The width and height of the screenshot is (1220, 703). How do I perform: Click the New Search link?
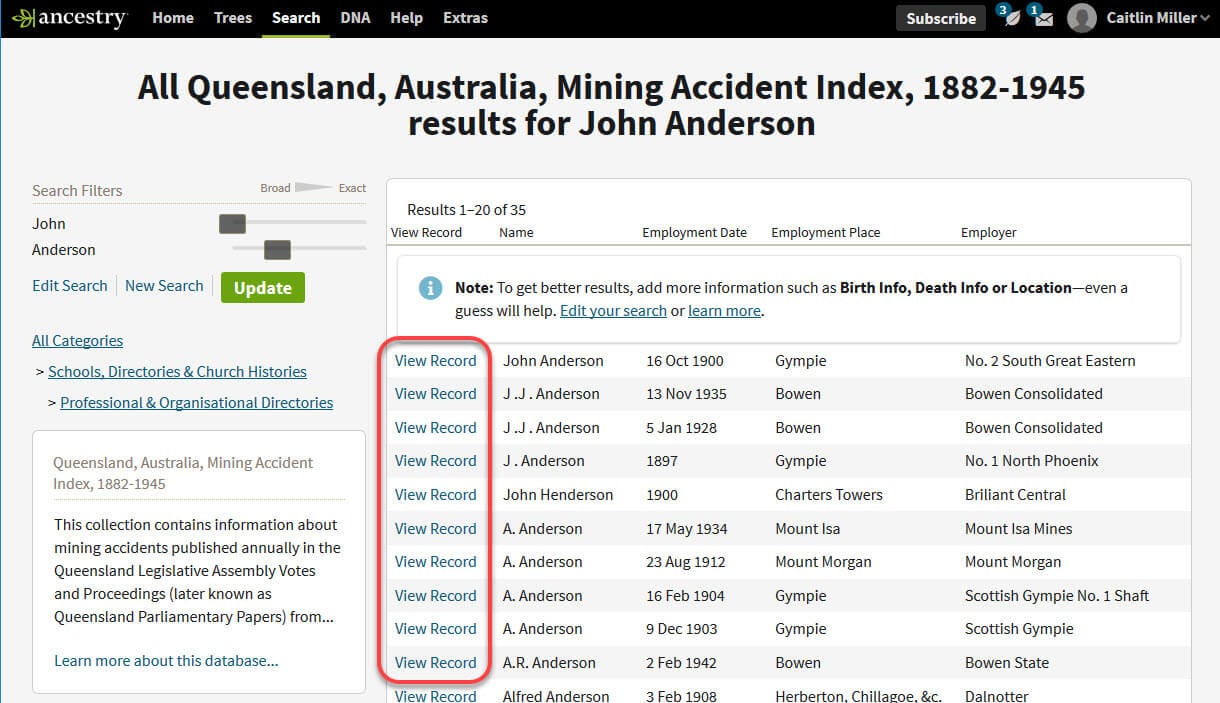164,286
